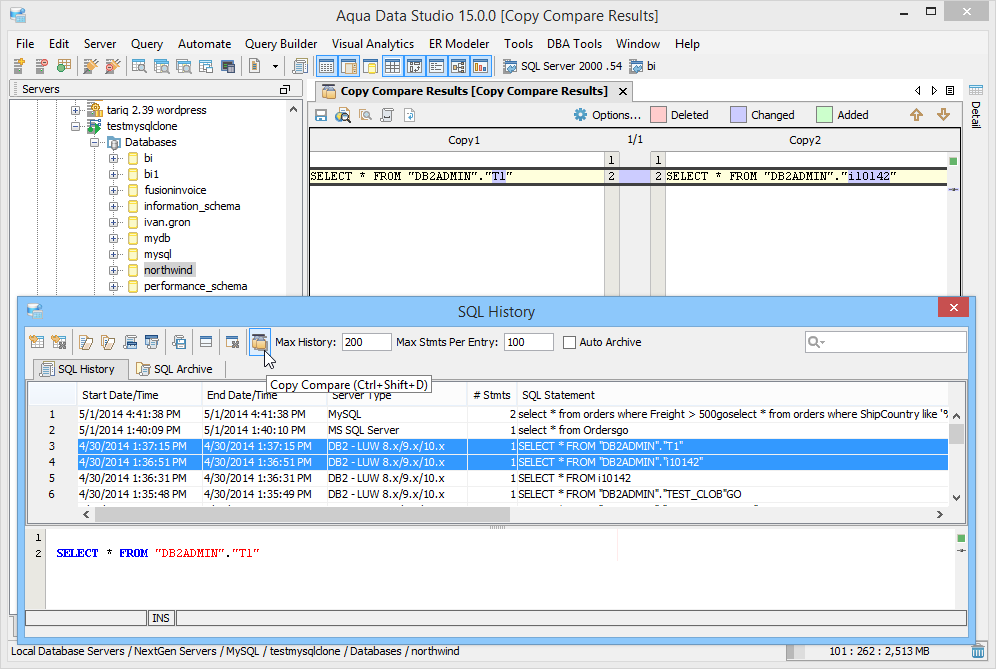Screen dimensions: 996x669
Task: Click the Copy Compare icon in SQL History
Action: tap(259, 342)
